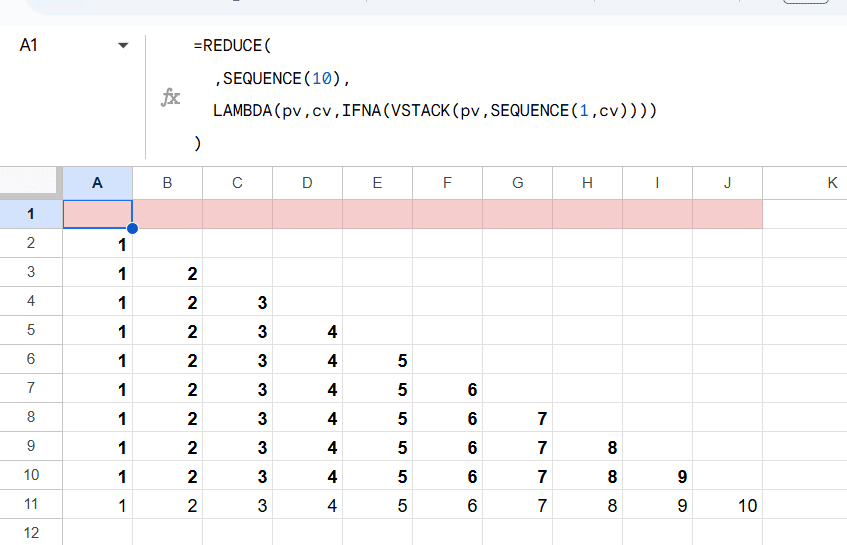Click the highlighted empty cell J1
The width and height of the screenshot is (847, 545).
[727, 214]
